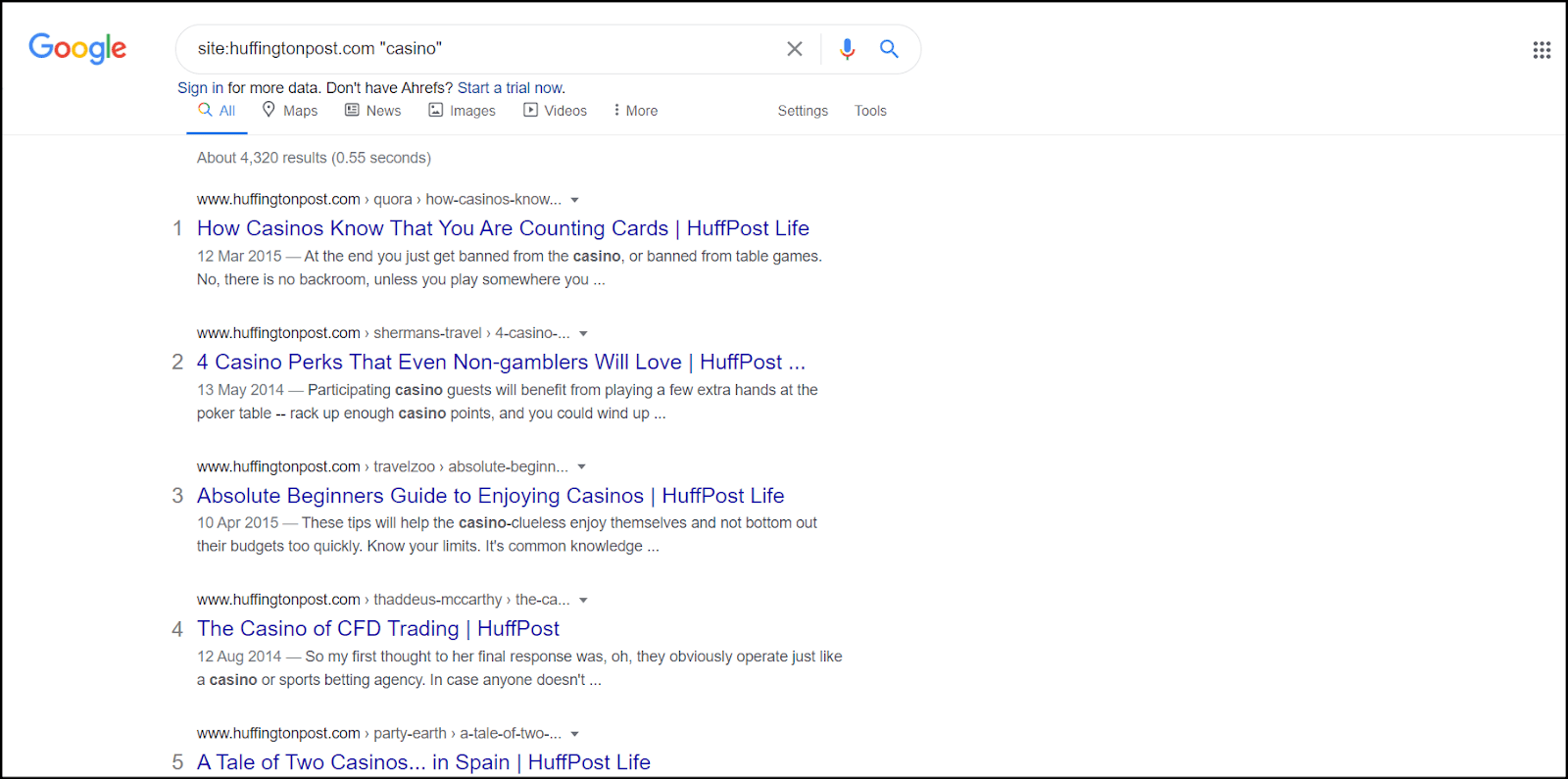Open the Settings menu
The height and width of the screenshot is (779, 1568).
click(x=803, y=111)
